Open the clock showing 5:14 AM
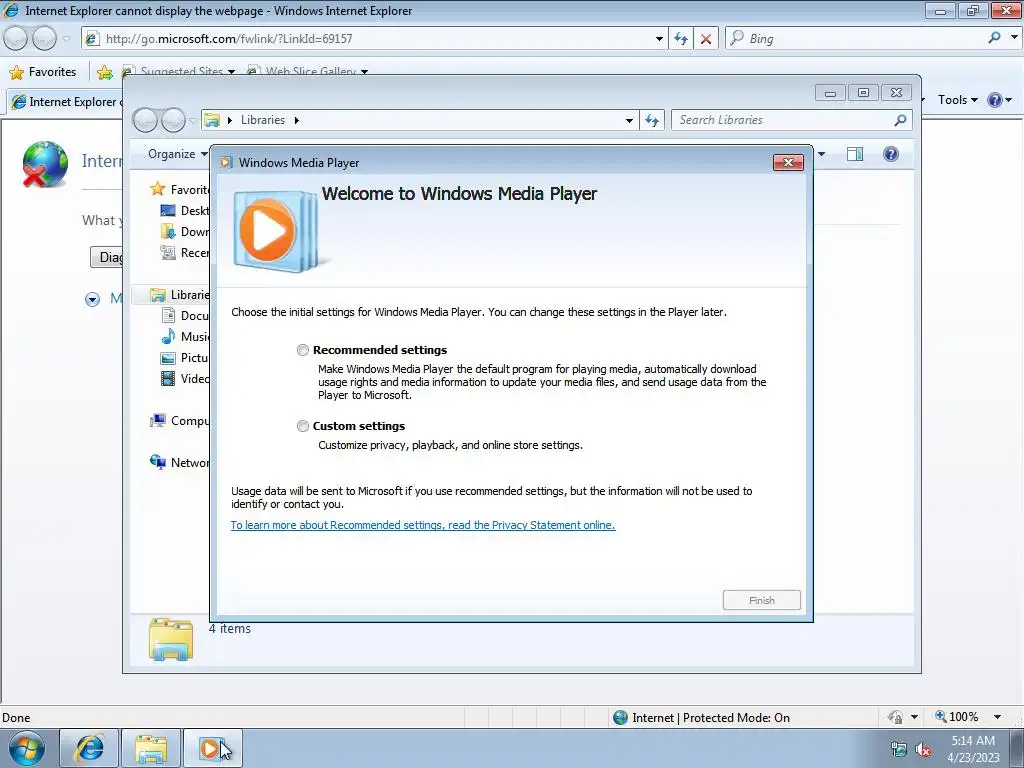The image size is (1024, 768). 973,749
